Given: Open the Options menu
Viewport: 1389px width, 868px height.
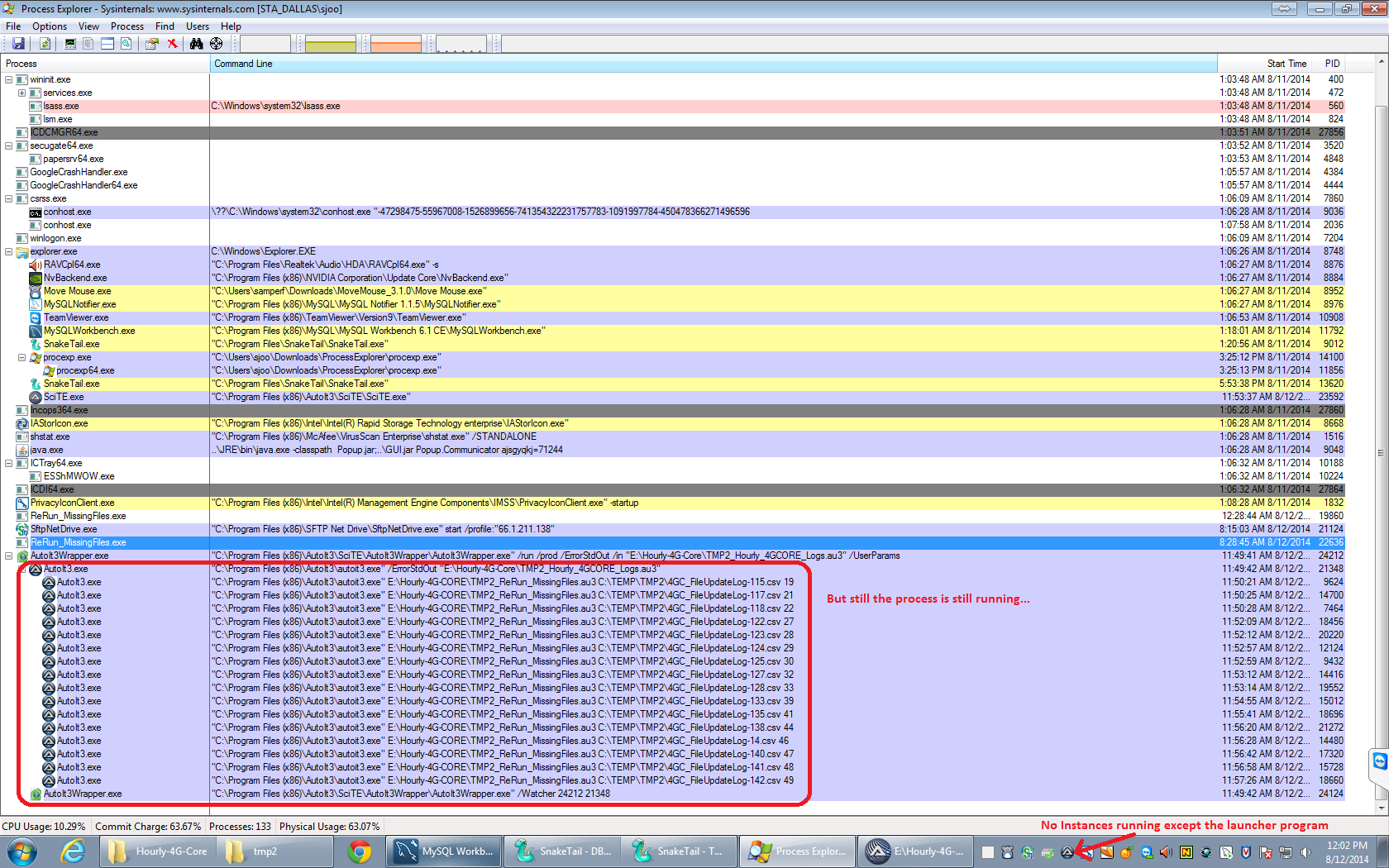Looking at the screenshot, I should coord(50,26).
